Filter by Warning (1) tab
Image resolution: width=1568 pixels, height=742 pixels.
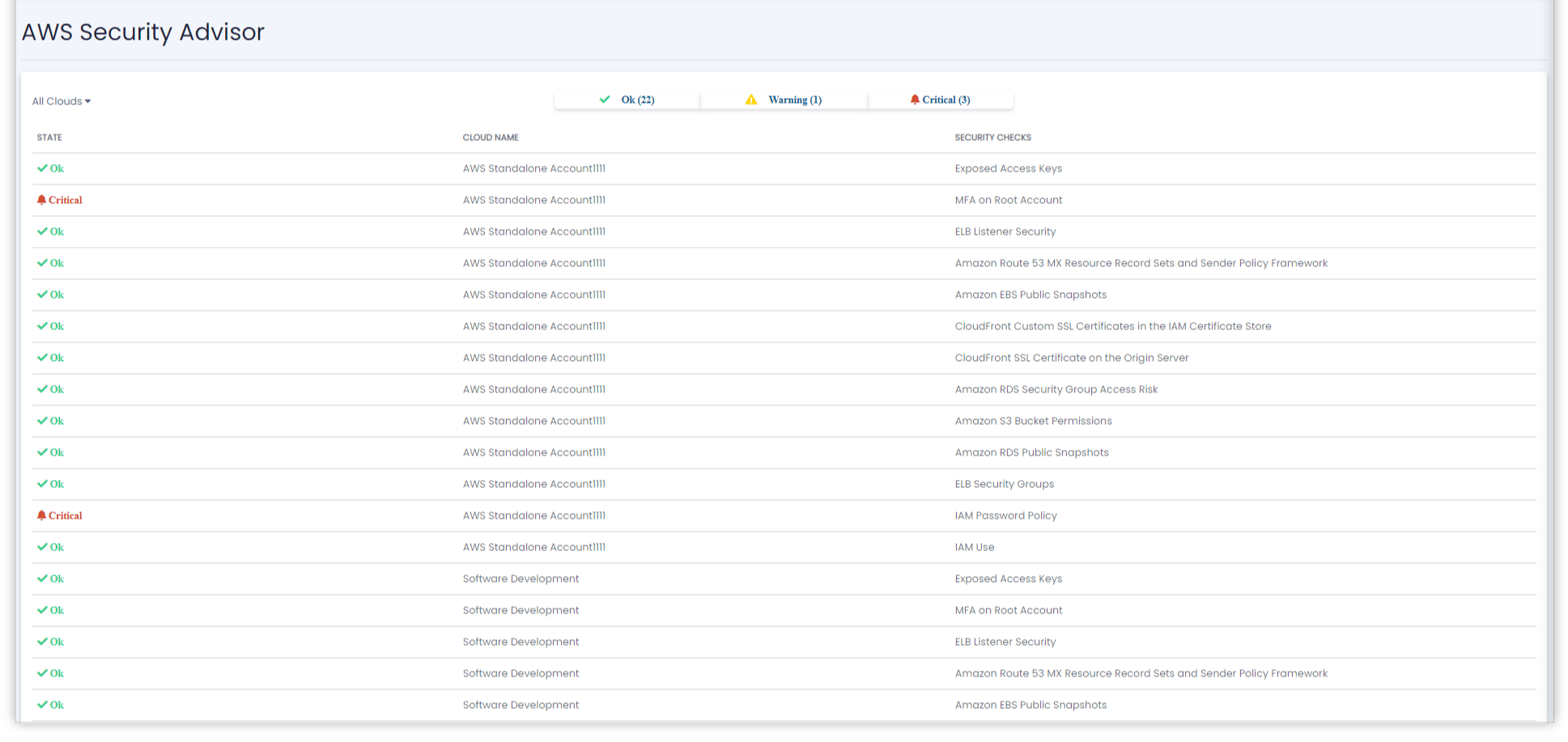784,100
